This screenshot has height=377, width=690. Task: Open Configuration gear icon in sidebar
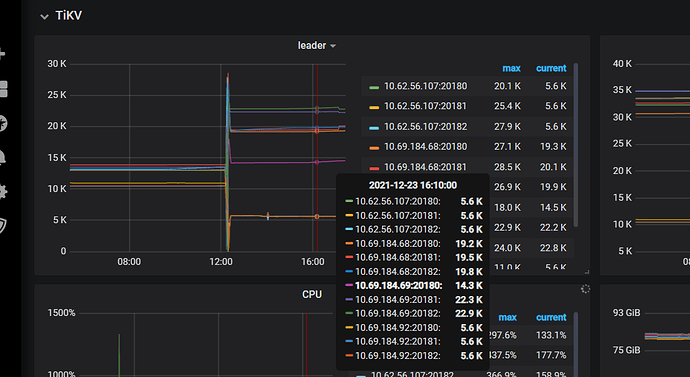click(x=3, y=191)
